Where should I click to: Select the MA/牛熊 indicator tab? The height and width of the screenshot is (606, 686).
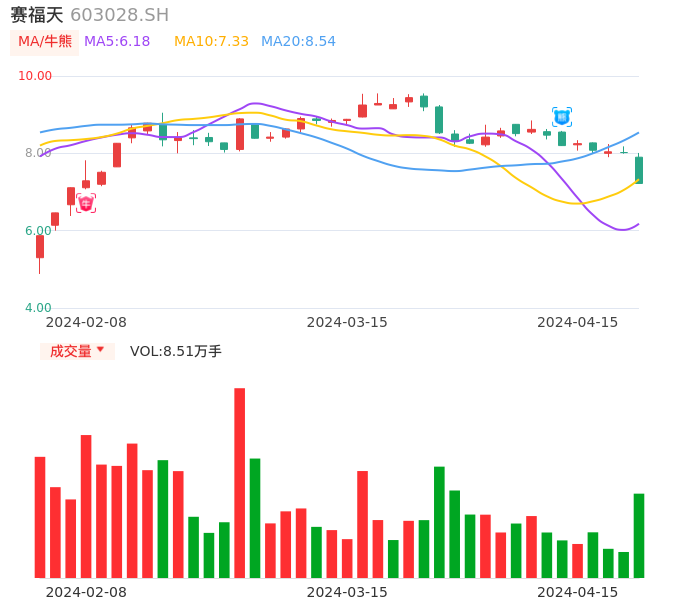pos(44,42)
